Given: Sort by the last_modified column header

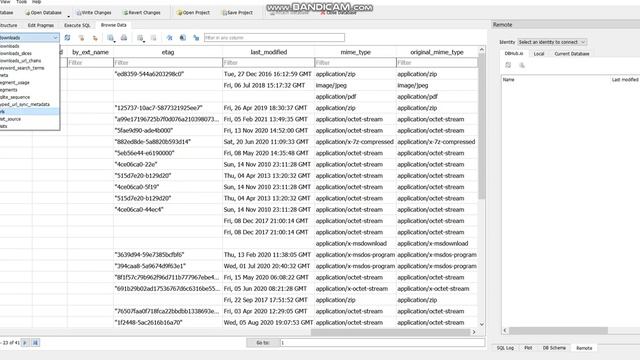Looking at the screenshot, I should [269, 52].
